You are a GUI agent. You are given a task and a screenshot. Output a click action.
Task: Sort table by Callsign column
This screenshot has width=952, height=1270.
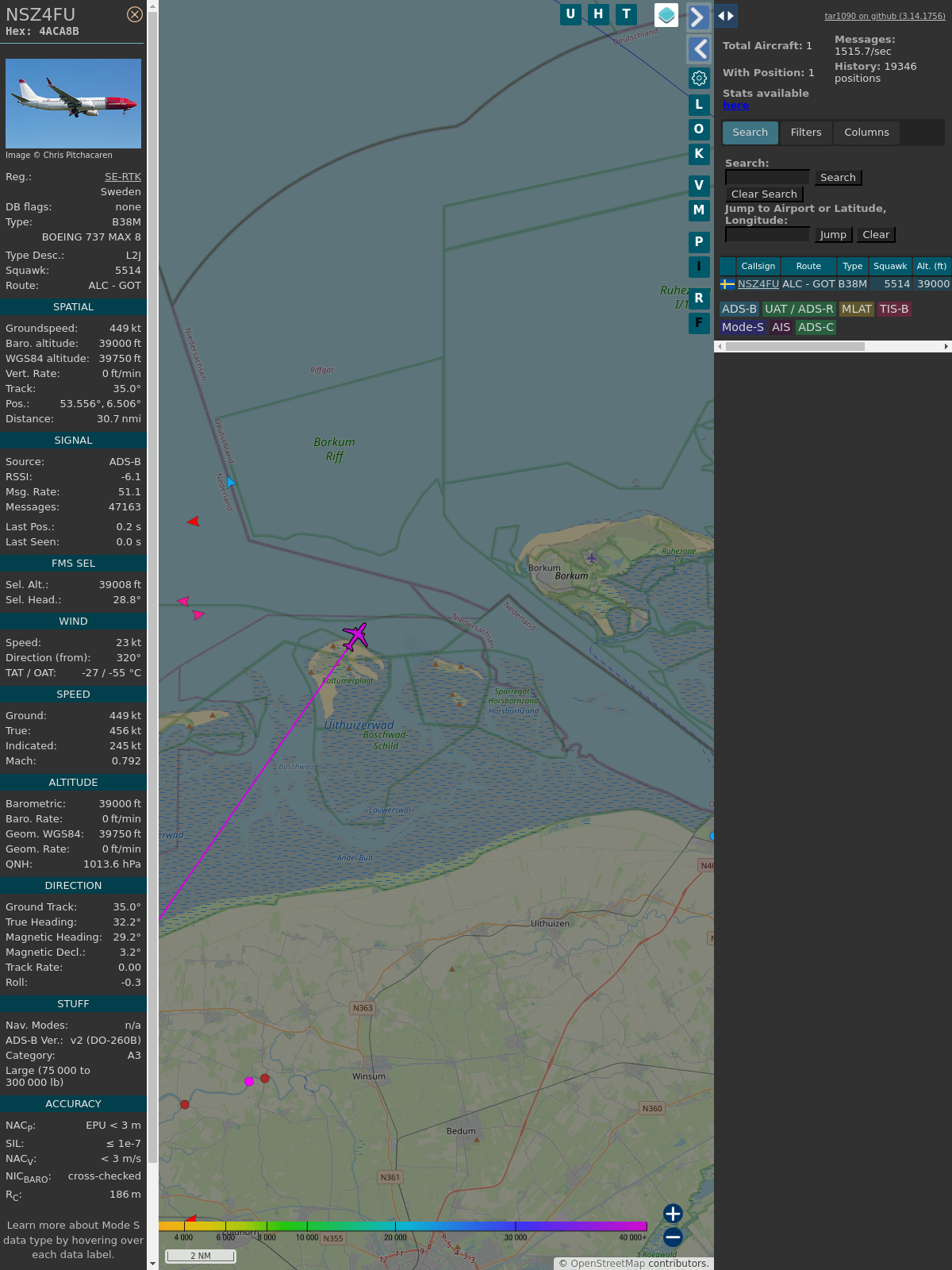758,267
